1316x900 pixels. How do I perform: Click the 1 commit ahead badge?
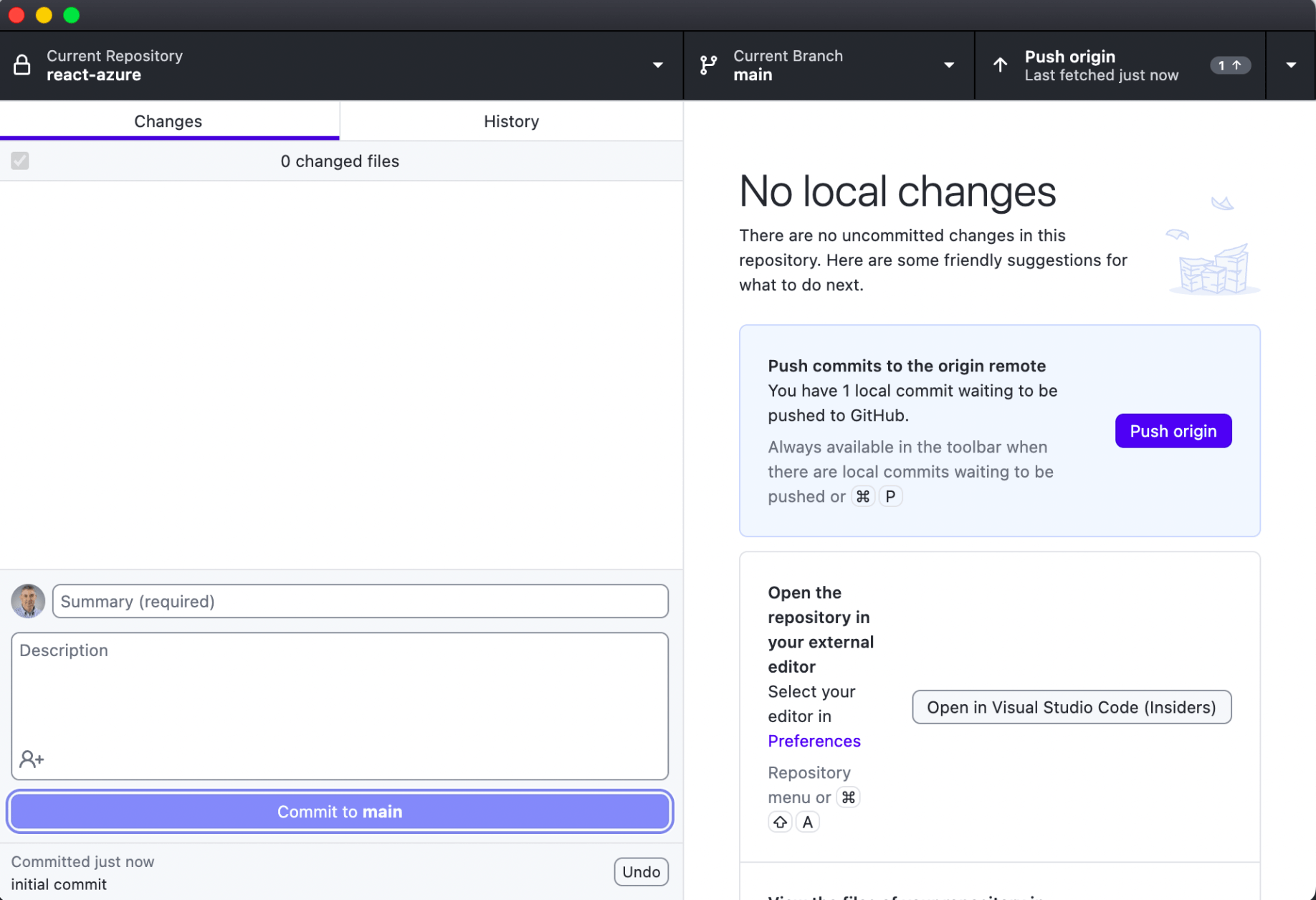[1229, 65]
